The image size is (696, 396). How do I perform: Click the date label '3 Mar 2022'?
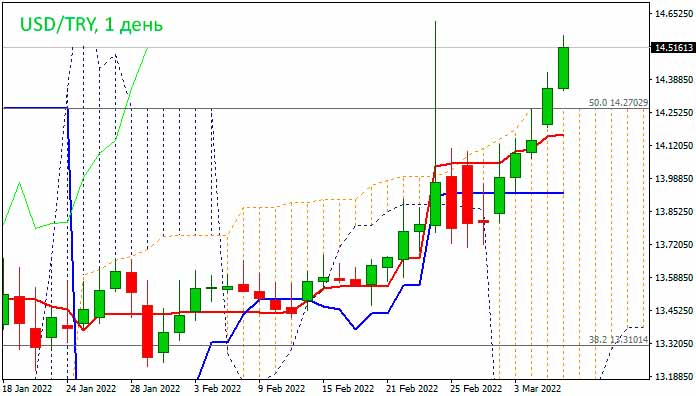[x=538, y=389]
